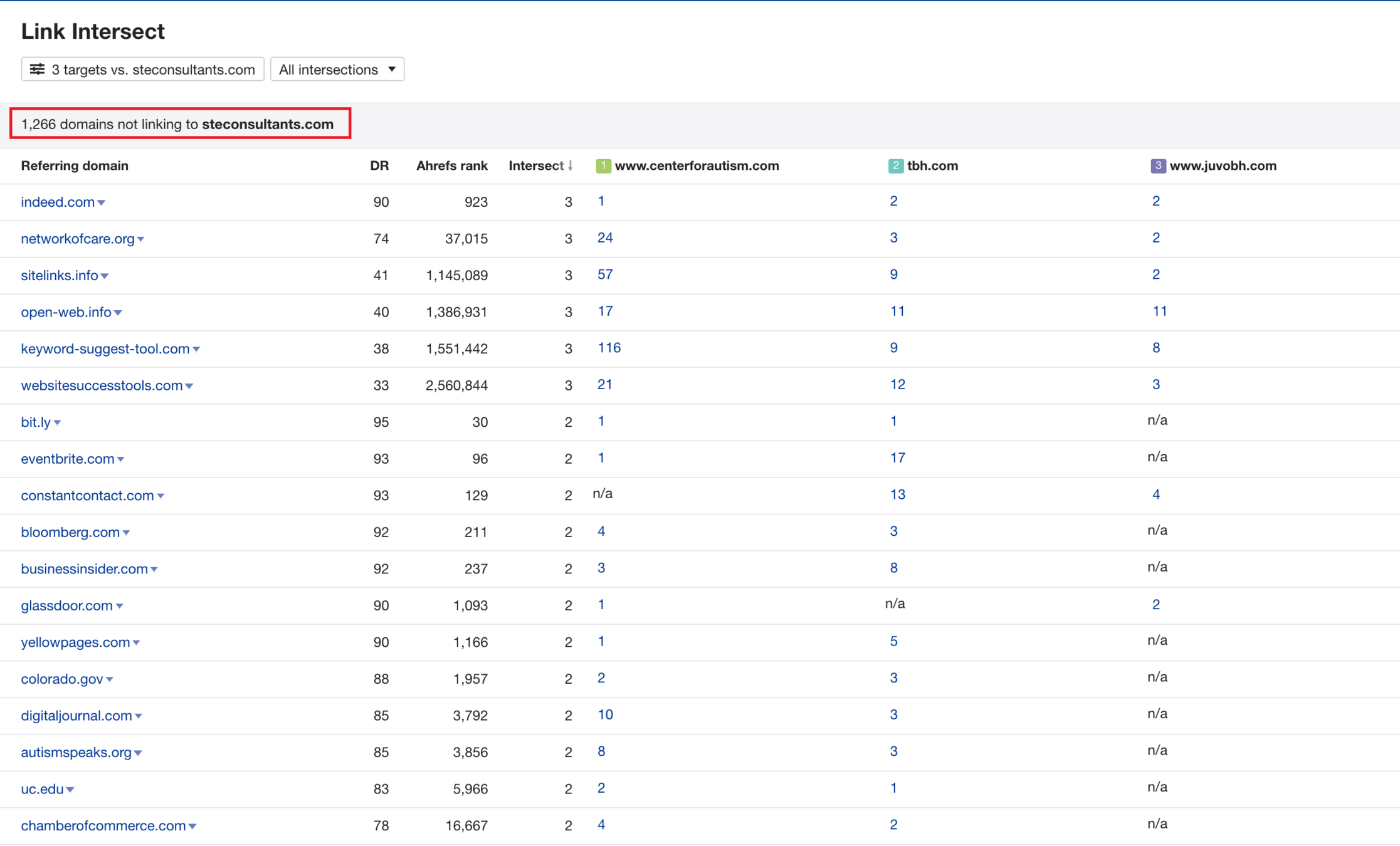Click the filter sliders icon beside targets
The image size is (1400, 846).
(x=38, y=69)
